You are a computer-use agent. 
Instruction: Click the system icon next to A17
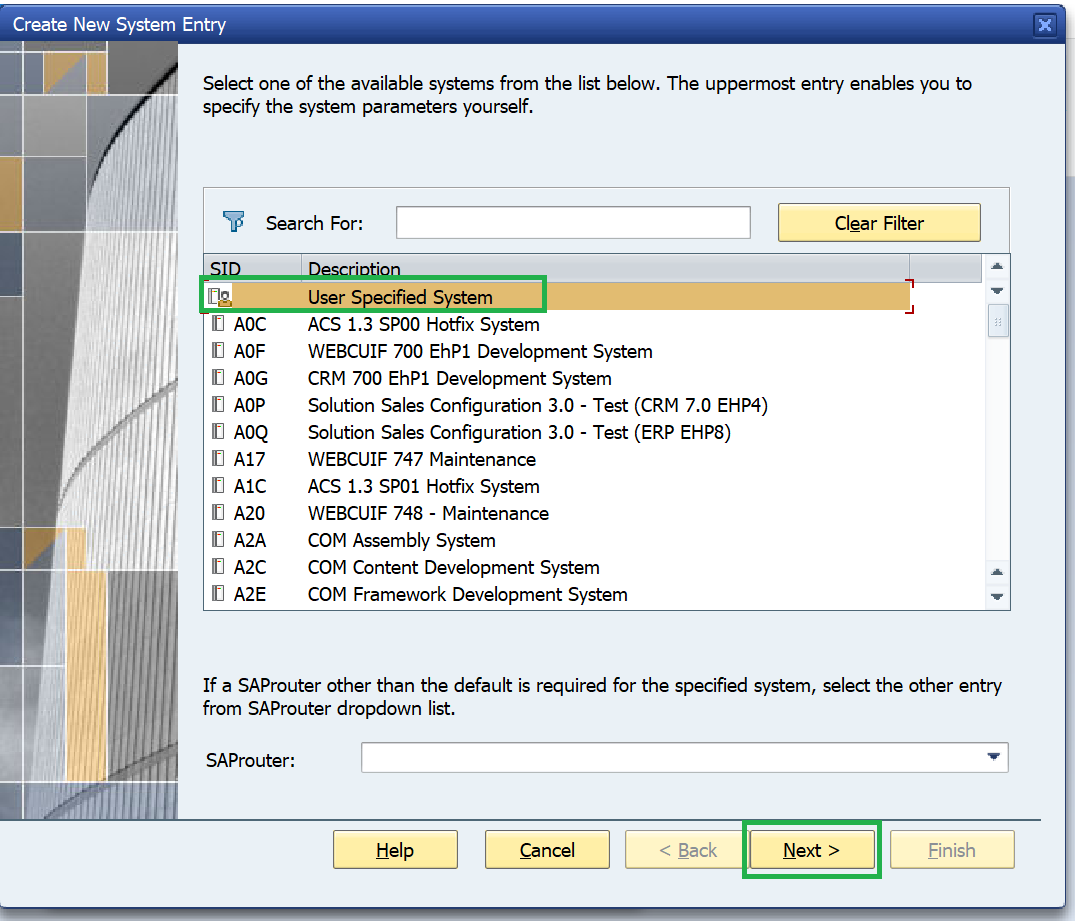click(x=218, y=458)
